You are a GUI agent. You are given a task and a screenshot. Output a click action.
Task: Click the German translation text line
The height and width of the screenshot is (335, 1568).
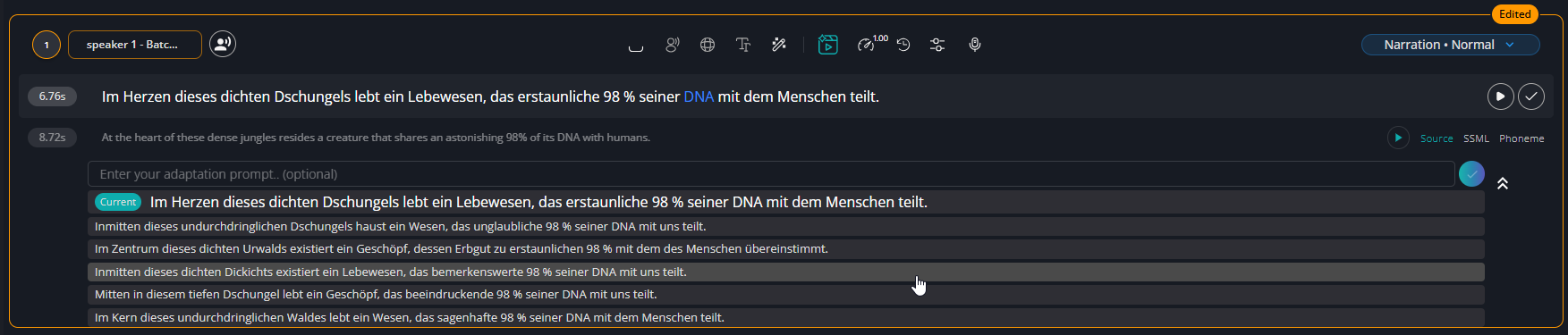pos(490,96)
